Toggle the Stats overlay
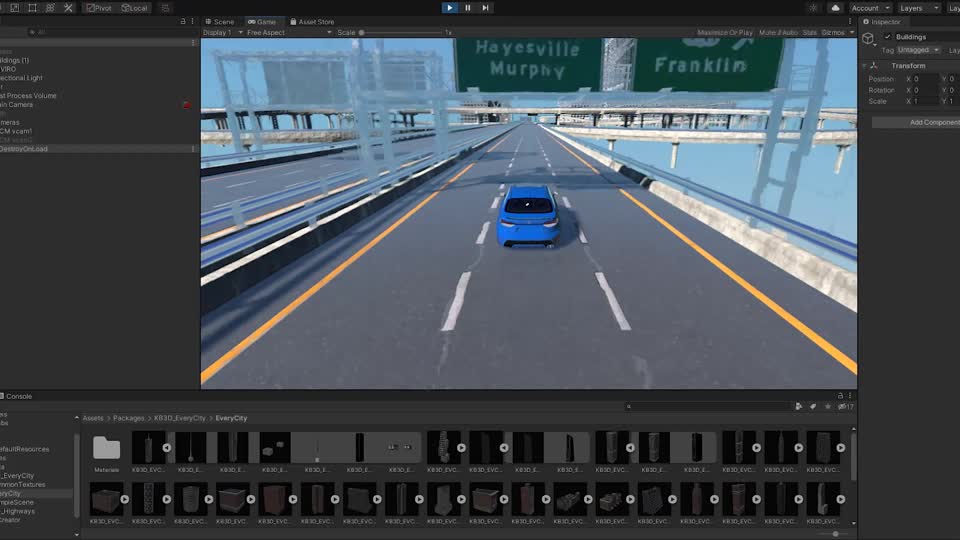960x540 pixels. click(x=809, y=32)
